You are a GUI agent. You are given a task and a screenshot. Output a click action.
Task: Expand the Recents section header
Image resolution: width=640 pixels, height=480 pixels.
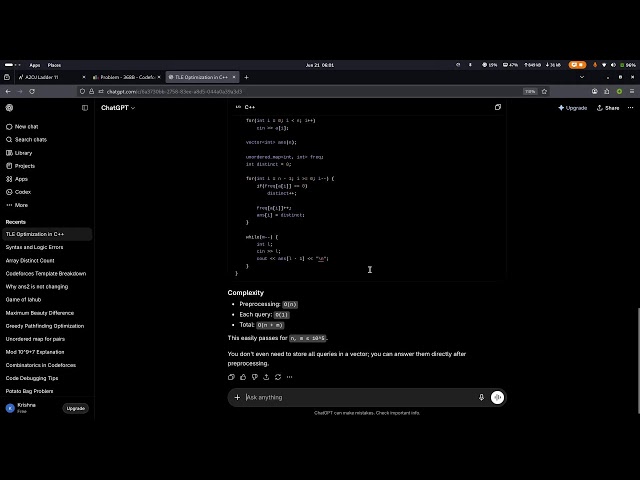pyautogui.click(x=16, y=222)
